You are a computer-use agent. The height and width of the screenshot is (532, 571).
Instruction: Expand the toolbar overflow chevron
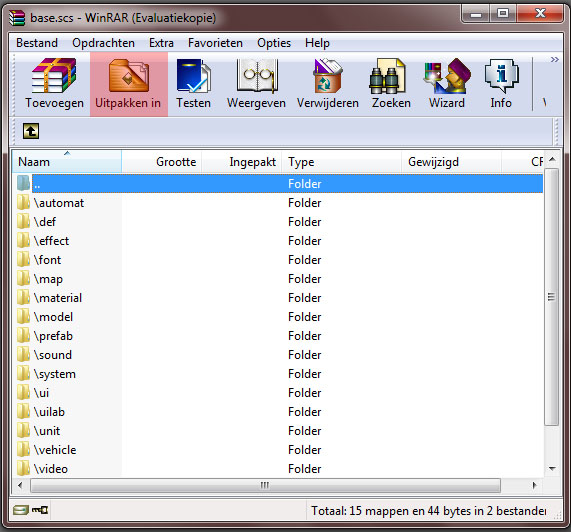[554, 59]
